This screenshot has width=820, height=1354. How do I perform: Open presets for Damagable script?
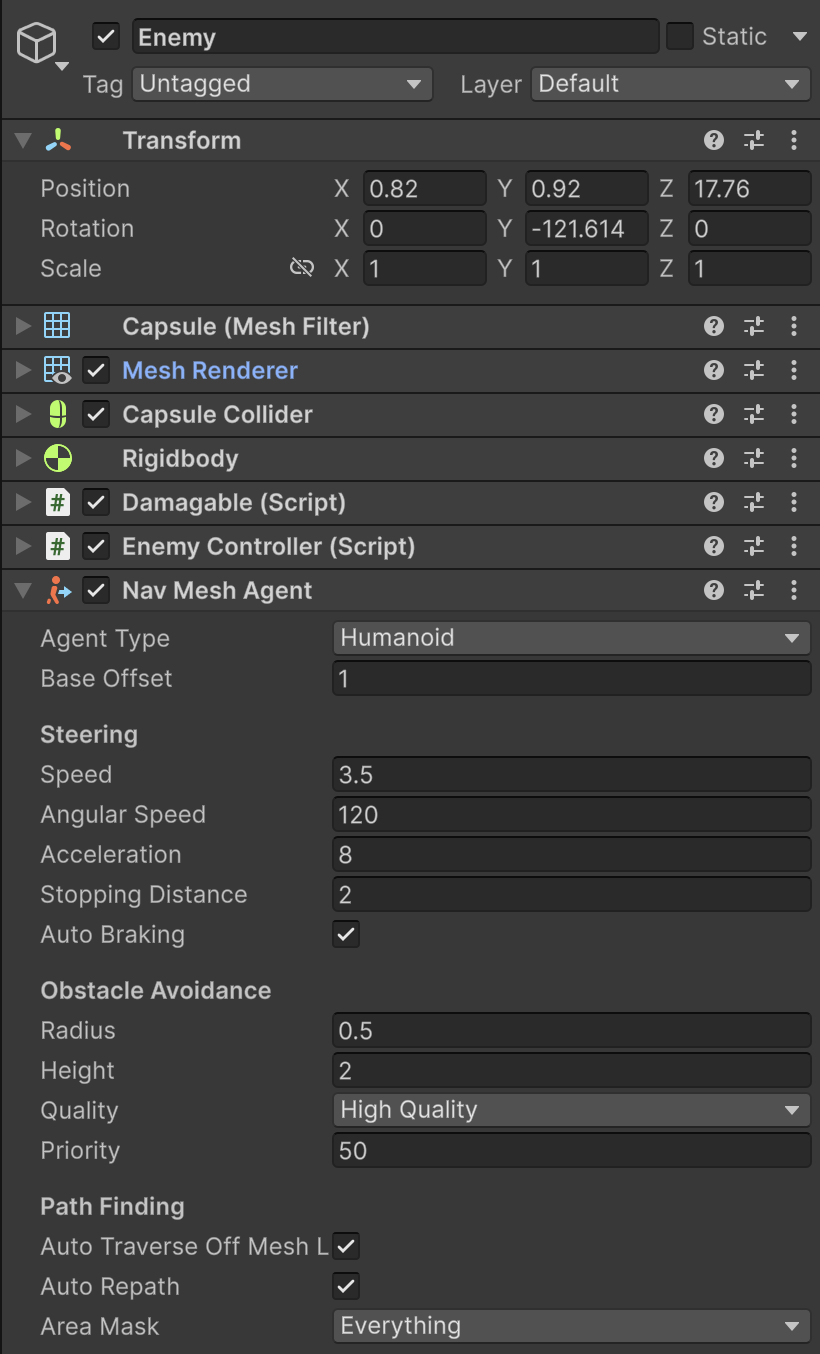point(754,503)
